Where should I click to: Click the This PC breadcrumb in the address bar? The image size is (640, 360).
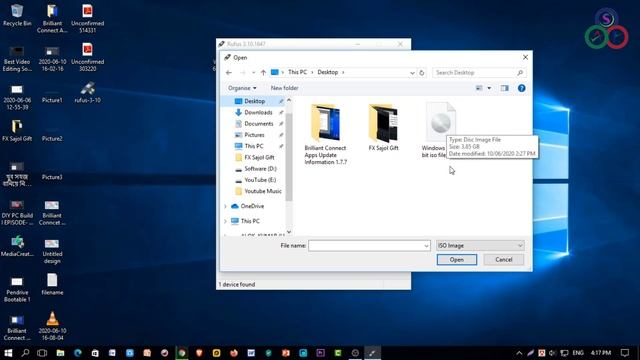[x=297, y=72]
